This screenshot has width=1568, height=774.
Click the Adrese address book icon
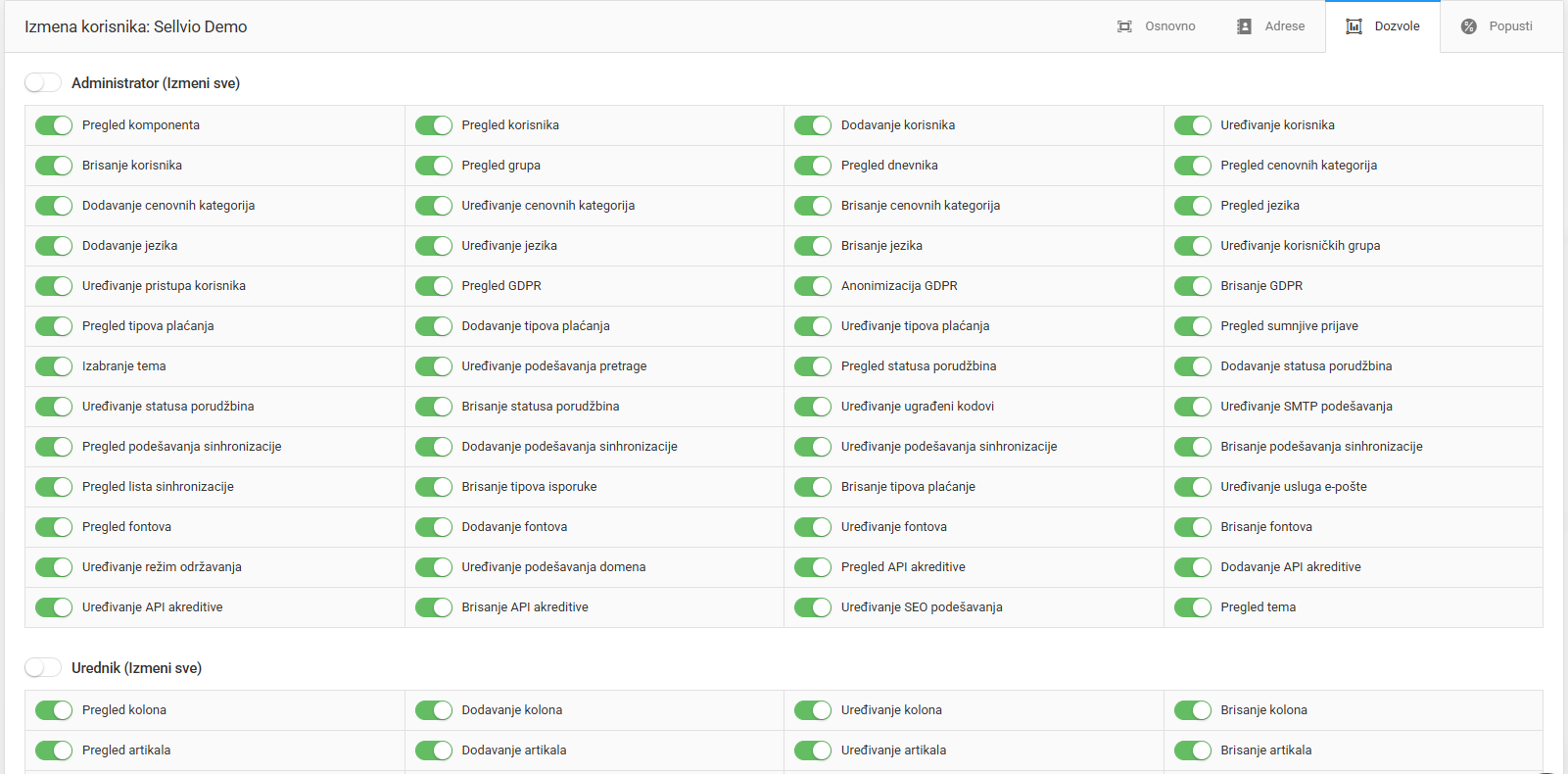click(1244, 26)
